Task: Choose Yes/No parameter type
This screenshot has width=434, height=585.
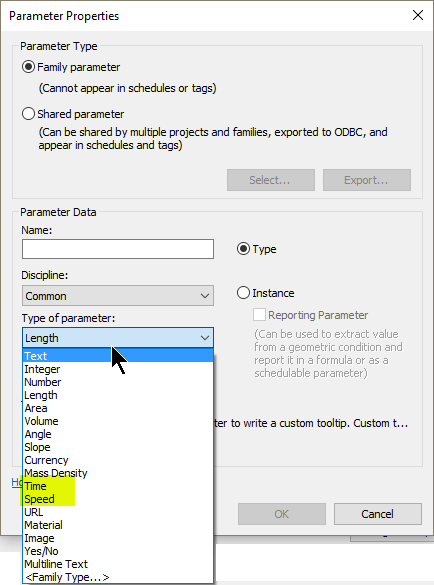Action: (118, 551)
